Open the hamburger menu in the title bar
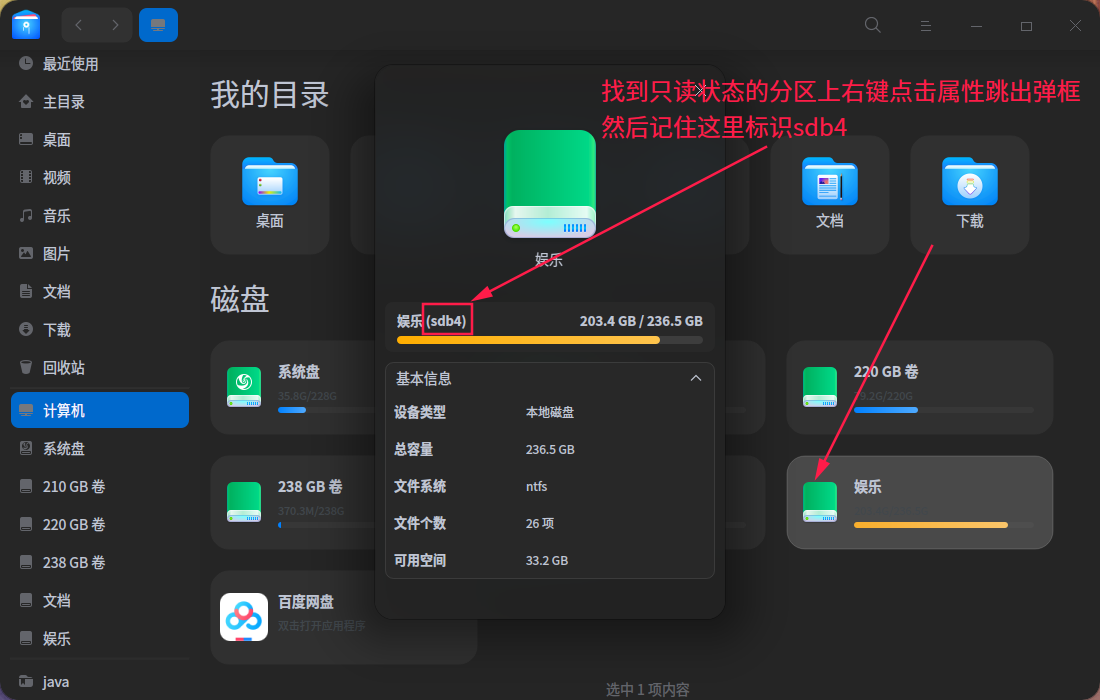Viewport: 1100px width, 700px height. pyautogui.click(x=925, y=24)
